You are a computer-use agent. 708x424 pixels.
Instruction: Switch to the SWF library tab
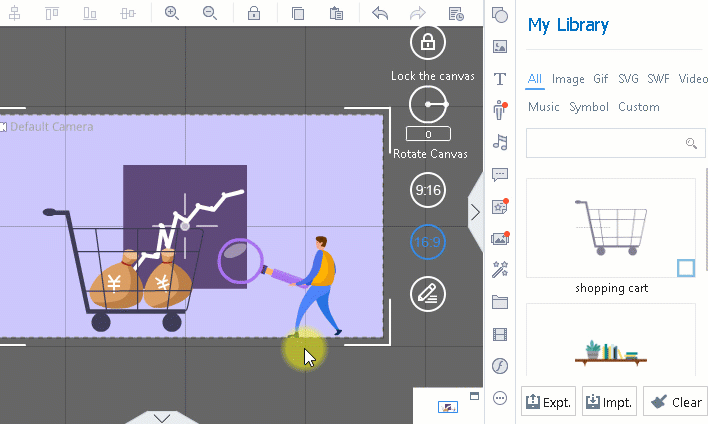point(658,79)
